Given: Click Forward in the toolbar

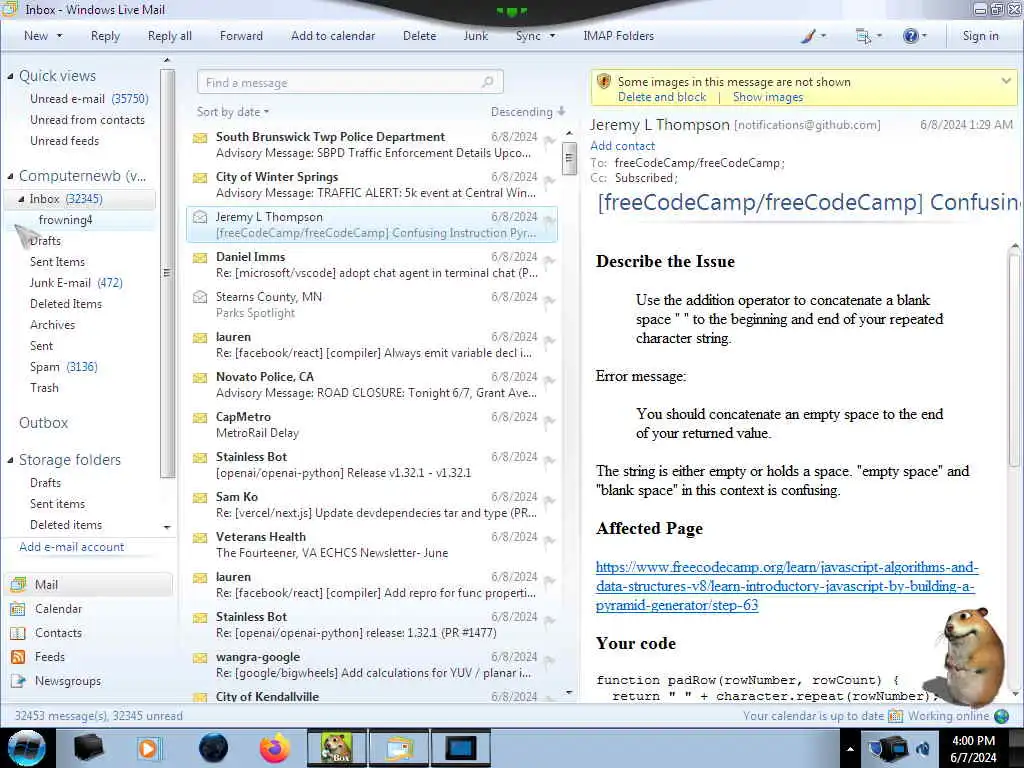Looking at the screenshot, I should pos(241,36).
